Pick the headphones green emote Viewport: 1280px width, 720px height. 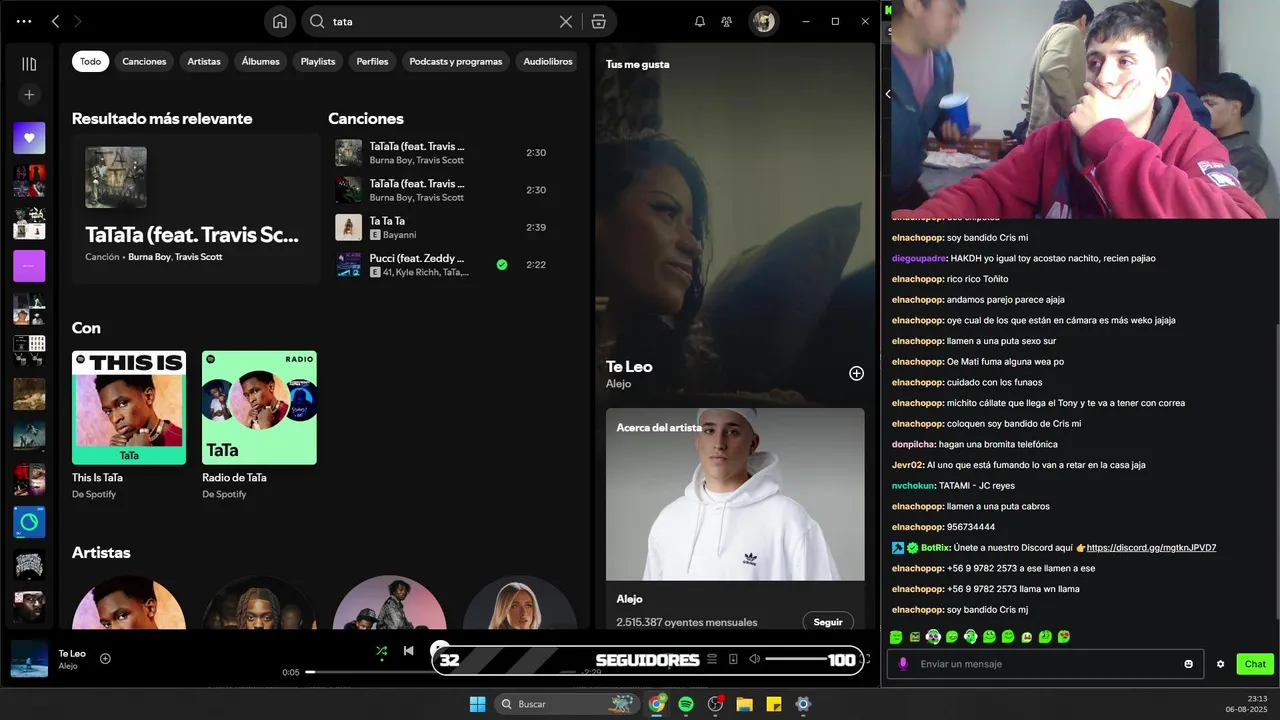coord(970,637)
